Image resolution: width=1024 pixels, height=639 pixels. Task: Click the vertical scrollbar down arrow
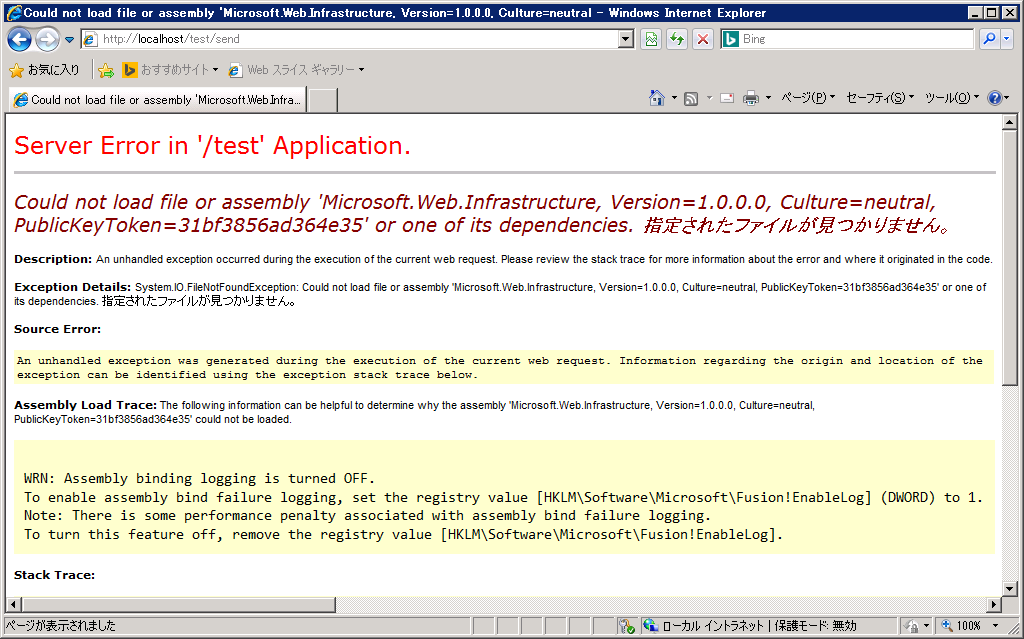point(1009,589)
